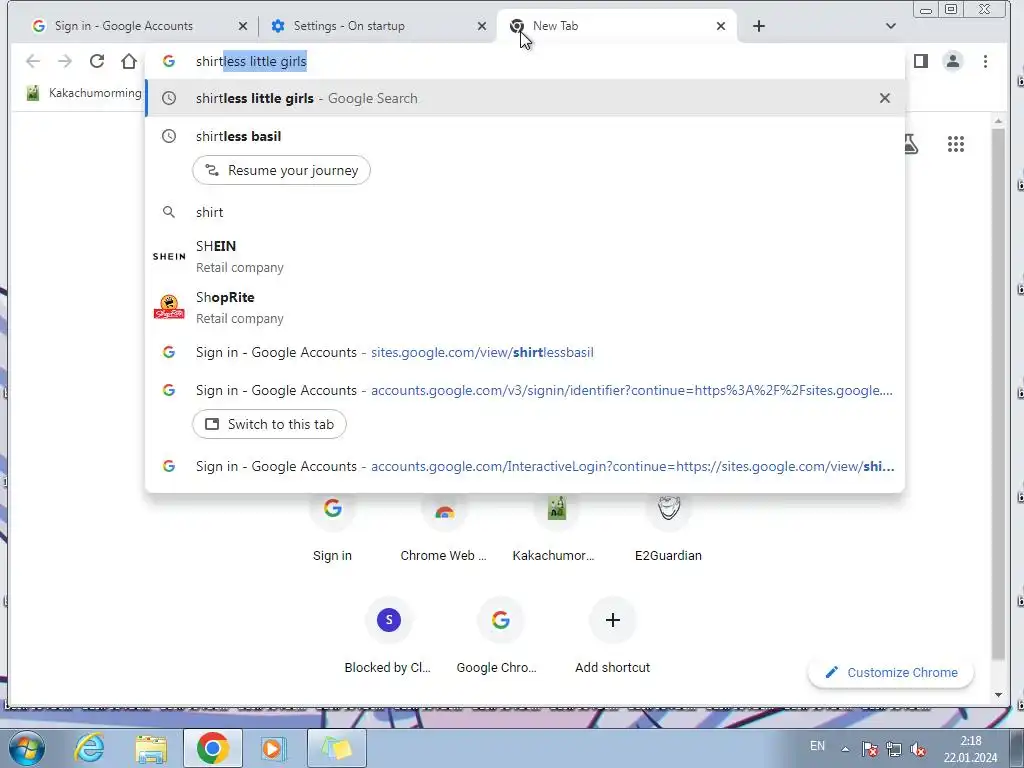Select the New Tab tab
This screenshot has width=1024, height=768.
click(616, 26)
